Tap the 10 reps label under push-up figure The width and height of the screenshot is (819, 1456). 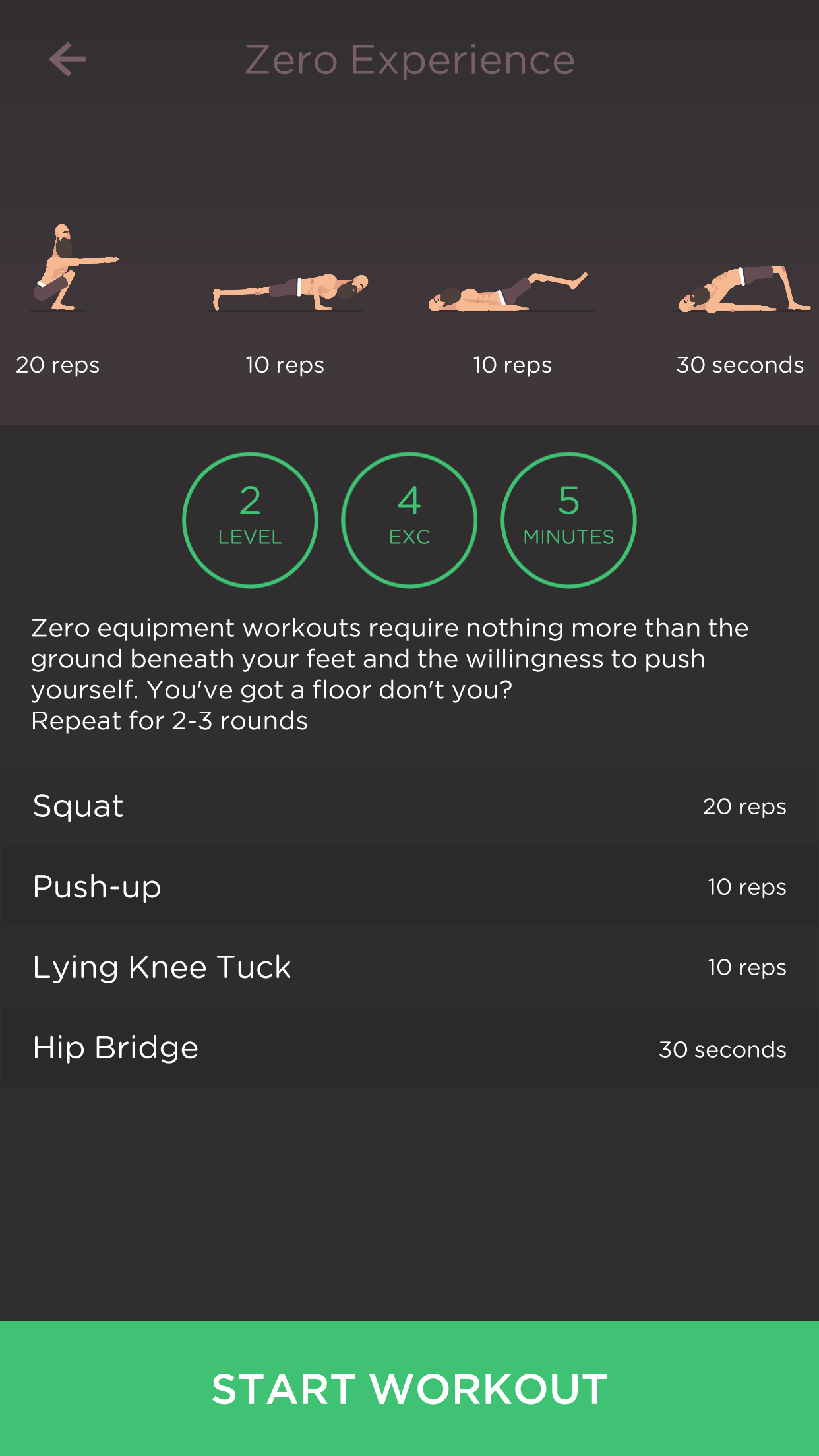(x=285, y=365)
